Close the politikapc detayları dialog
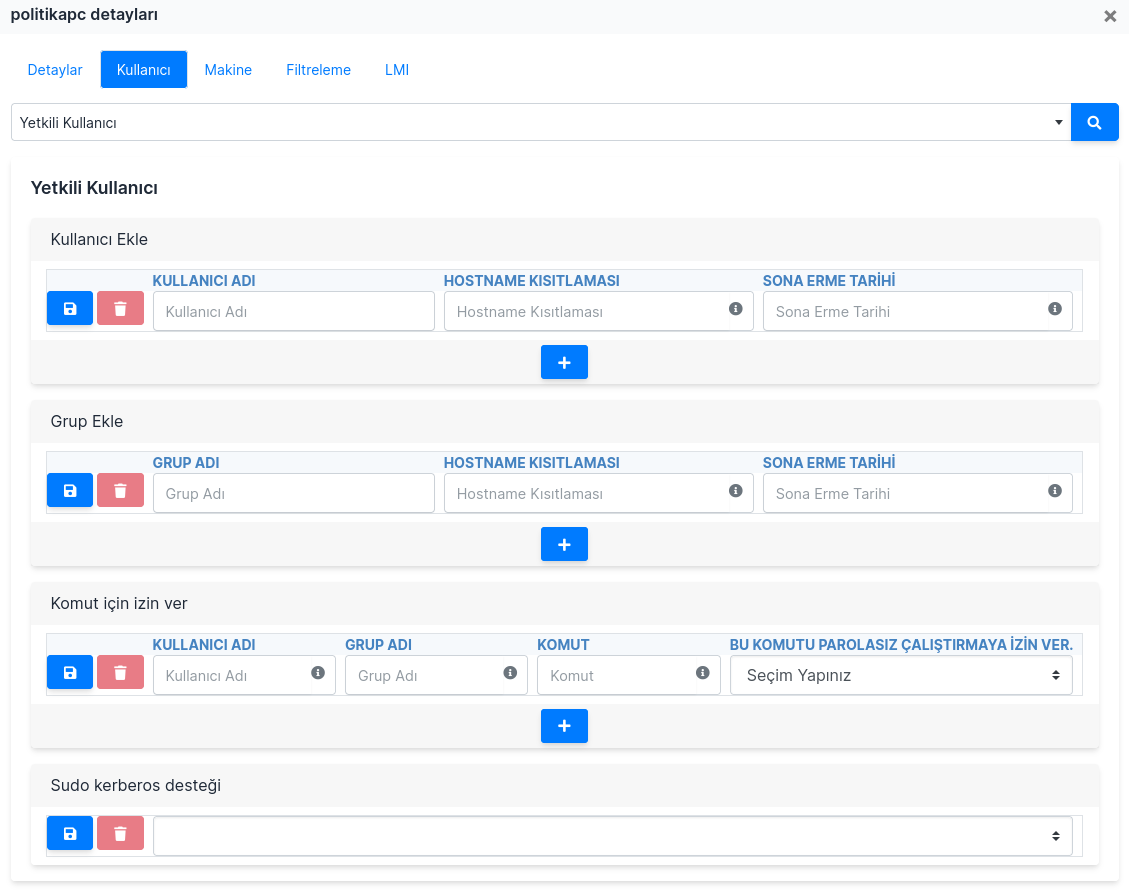Image resolution: width=1129 pixels, height=893 pixels. click(x=1110, y=16)
